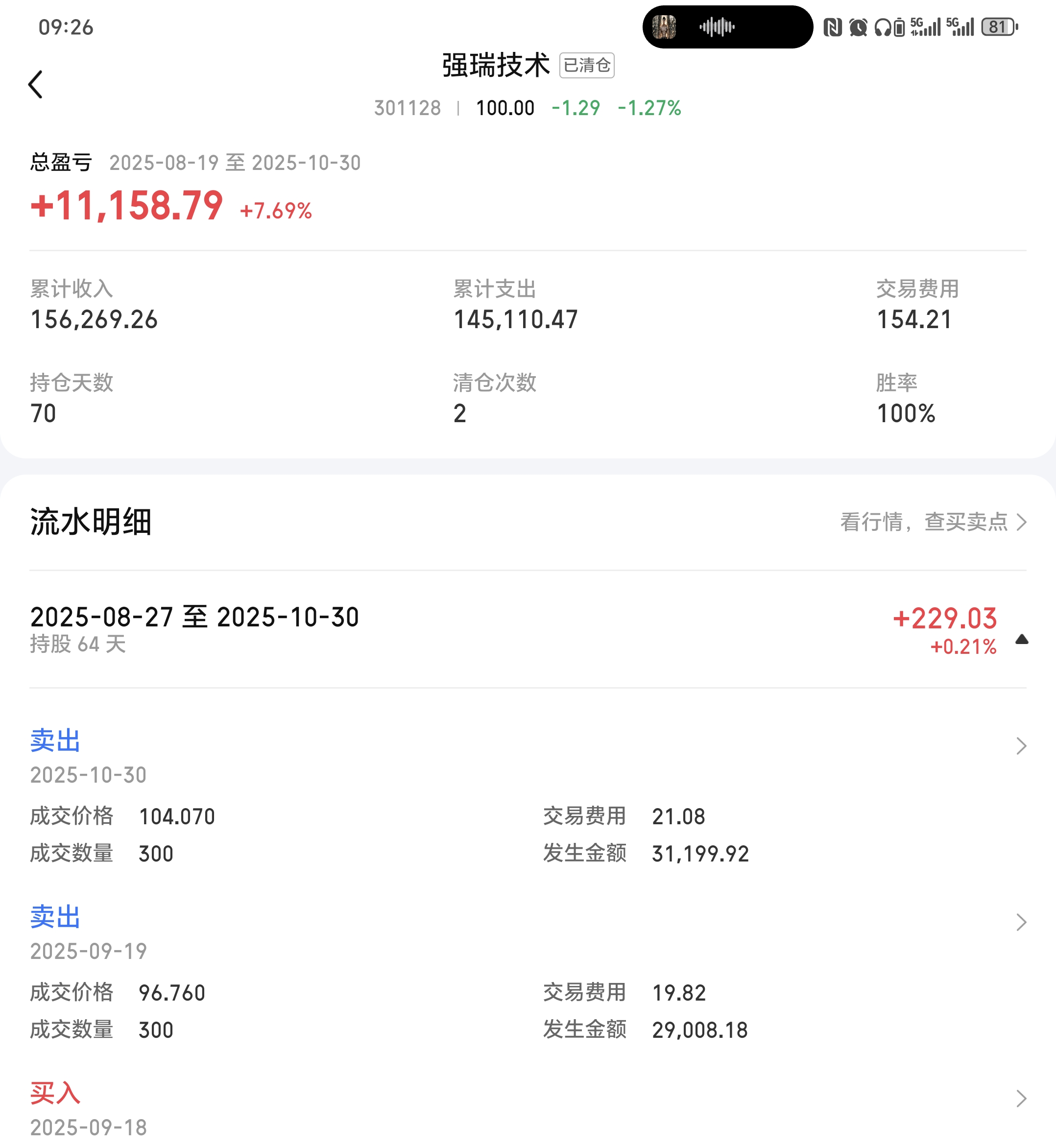
Task: Tap the headphones status icon
Action: point(882,27)
